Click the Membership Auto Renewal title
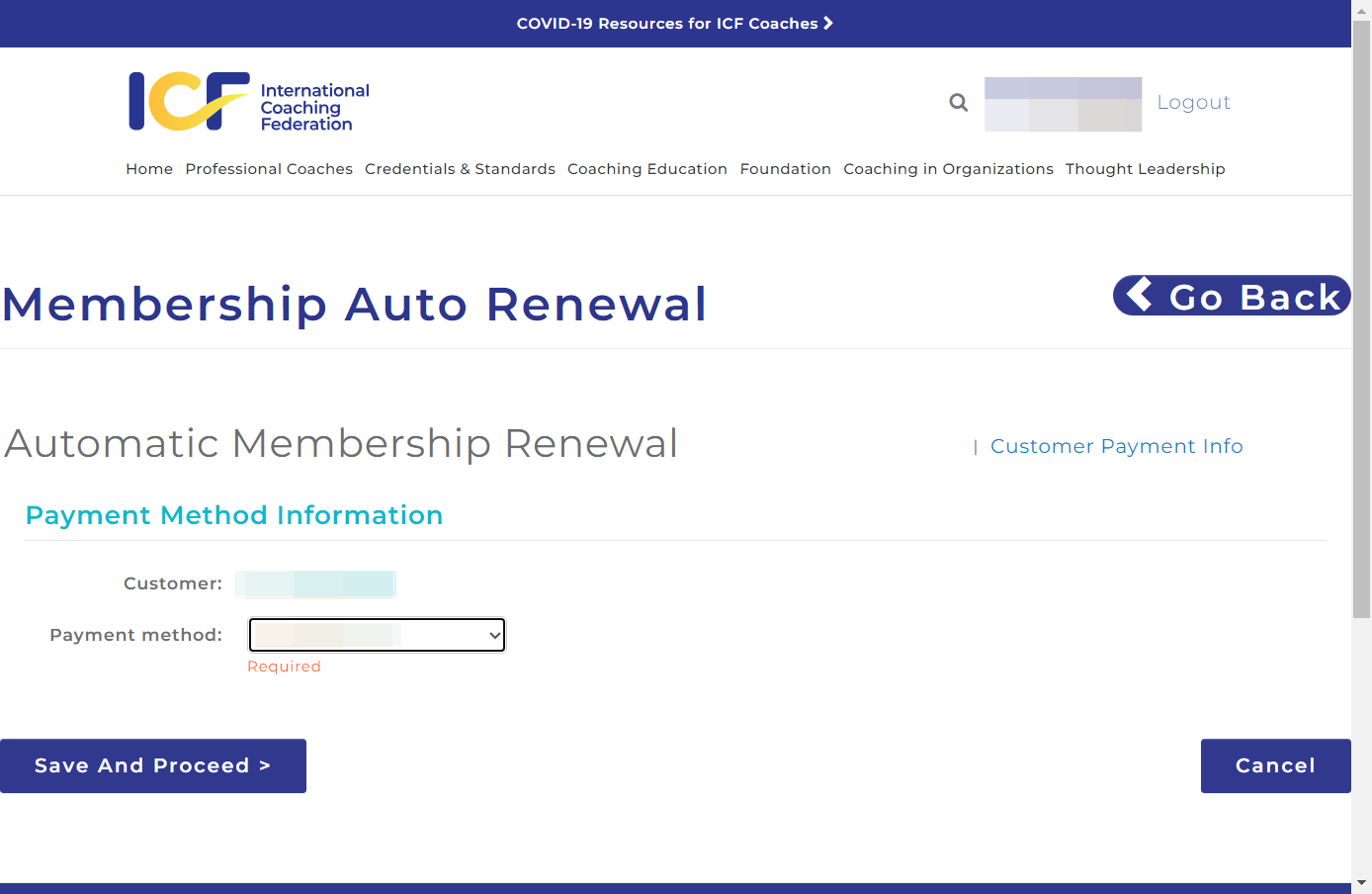This screenshot has width=1372, height=894. tap(355, 304)
